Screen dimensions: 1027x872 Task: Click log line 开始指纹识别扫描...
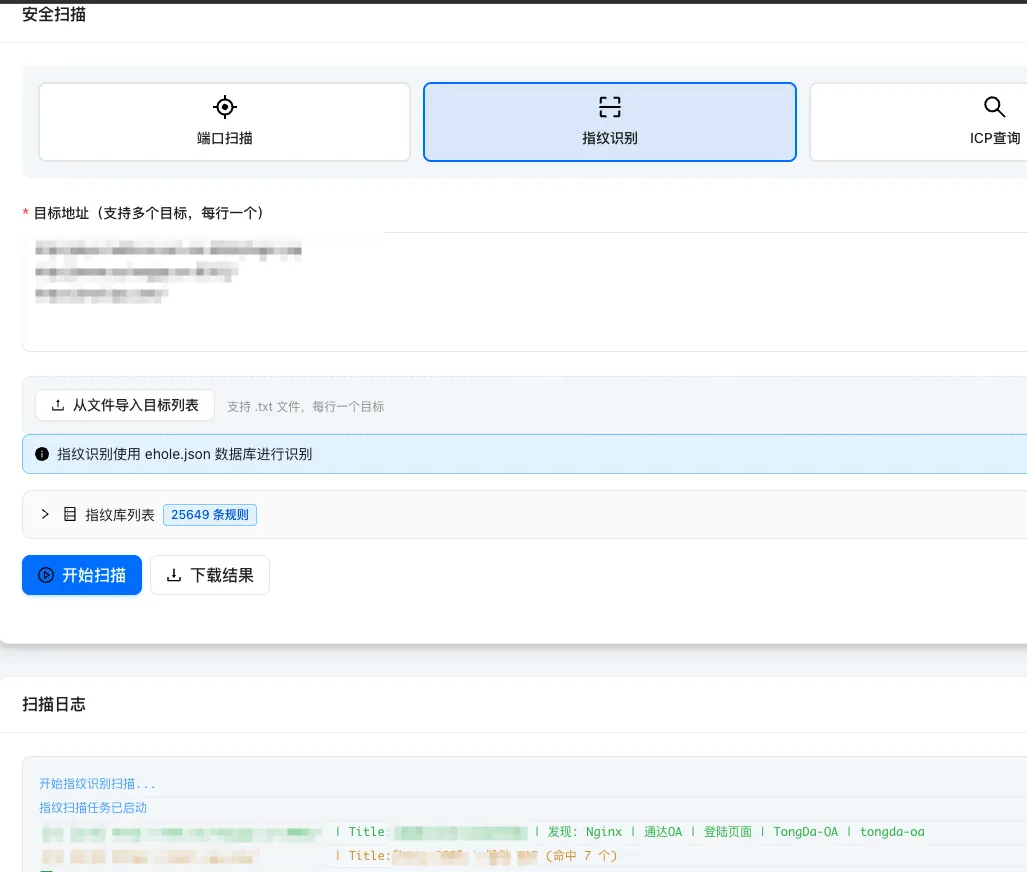97,784
